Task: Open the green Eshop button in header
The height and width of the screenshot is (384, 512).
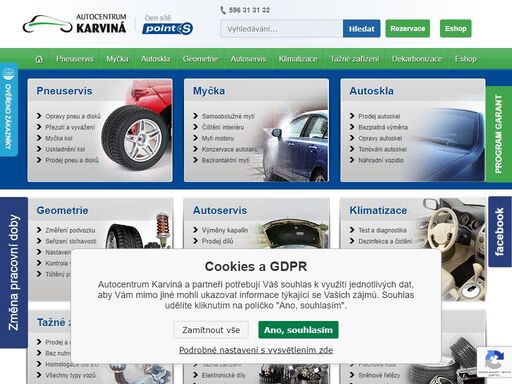Action: click(x=456, y=29)
